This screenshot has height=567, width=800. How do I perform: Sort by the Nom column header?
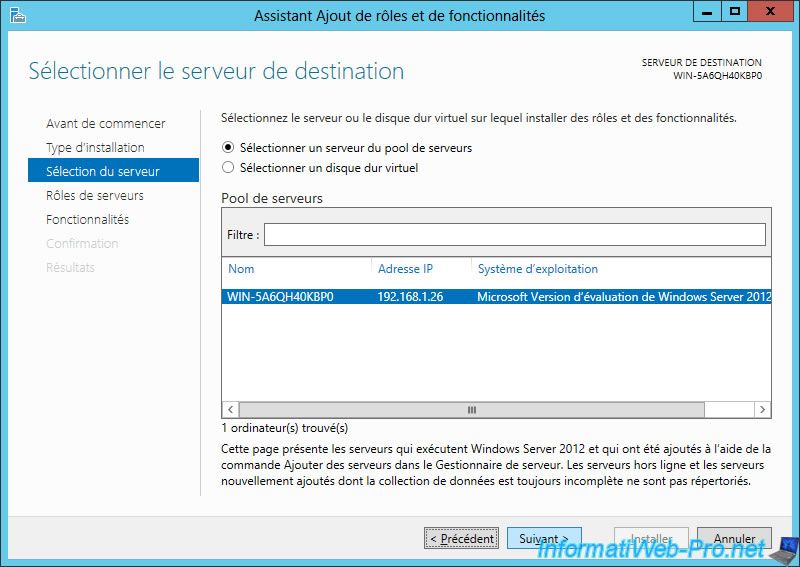point(241,269)
